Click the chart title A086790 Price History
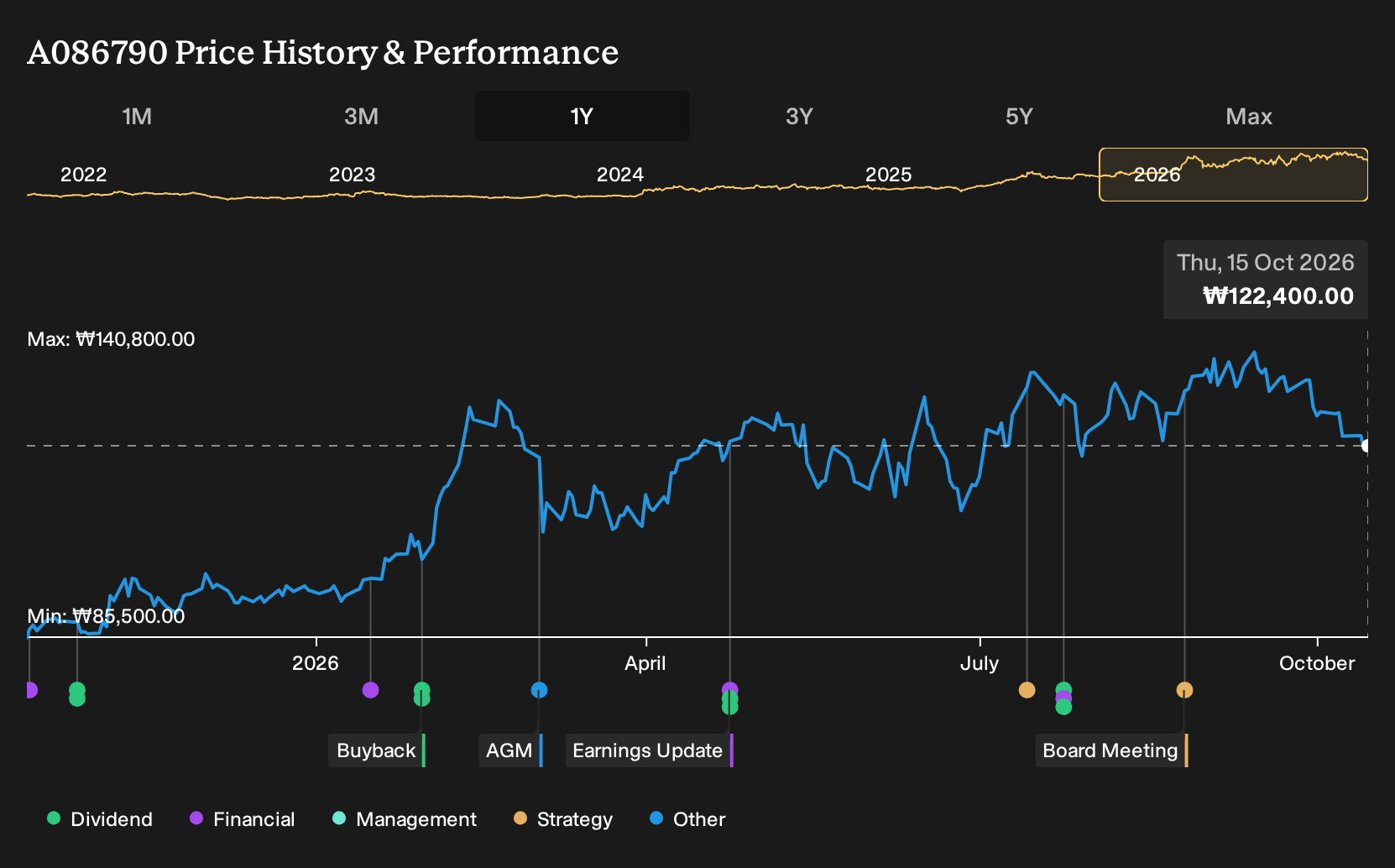The height and width of the screenshot is (868, 1395). coord(323,52)
